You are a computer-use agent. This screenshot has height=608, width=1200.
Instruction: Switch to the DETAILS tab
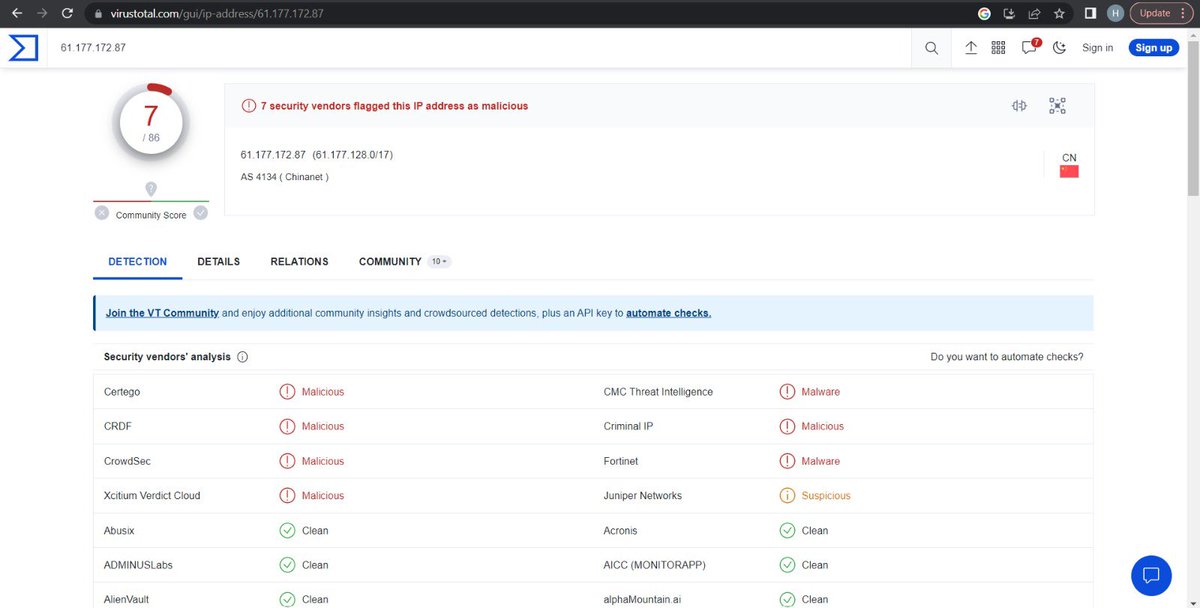coord(218,261)
